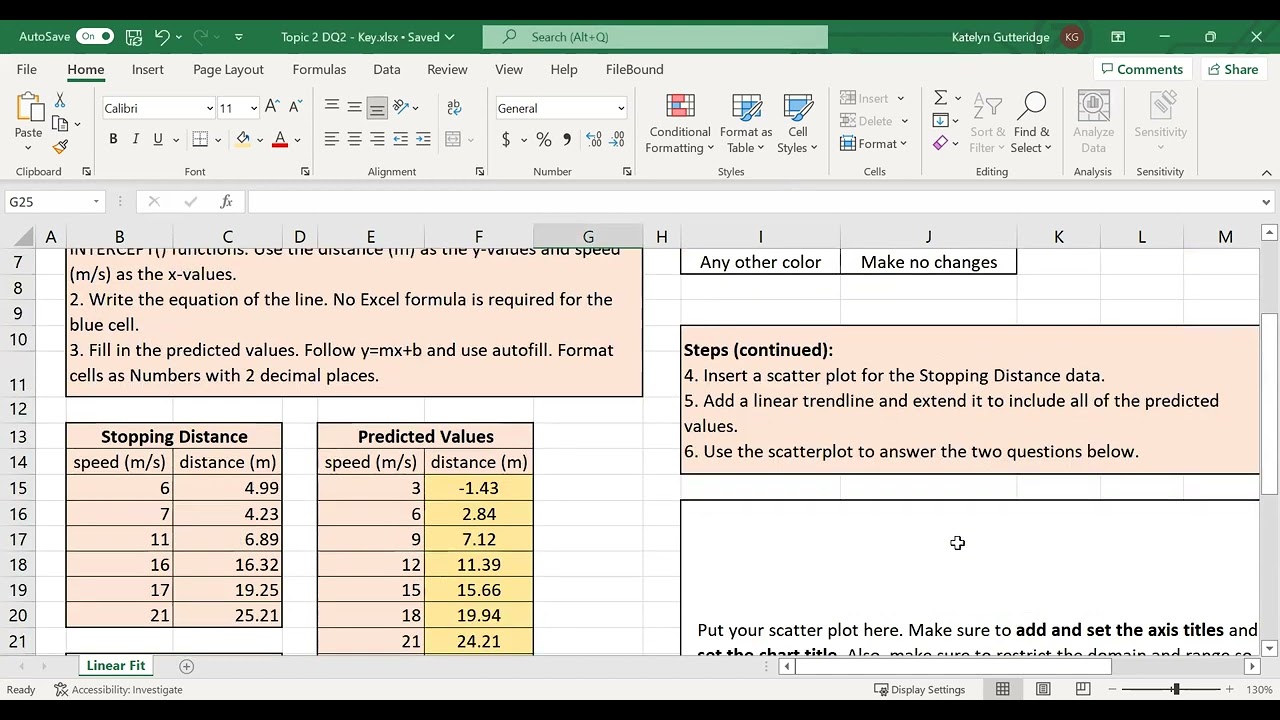1280x720 pixels.
Task: Apply Comma Style formatting
Action: [567, 140]
